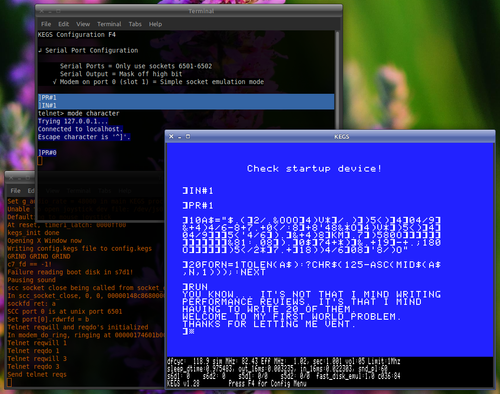Click the Terminal cursor block below ']PR#0'
The image size is (500, 394).
point(40,161)
